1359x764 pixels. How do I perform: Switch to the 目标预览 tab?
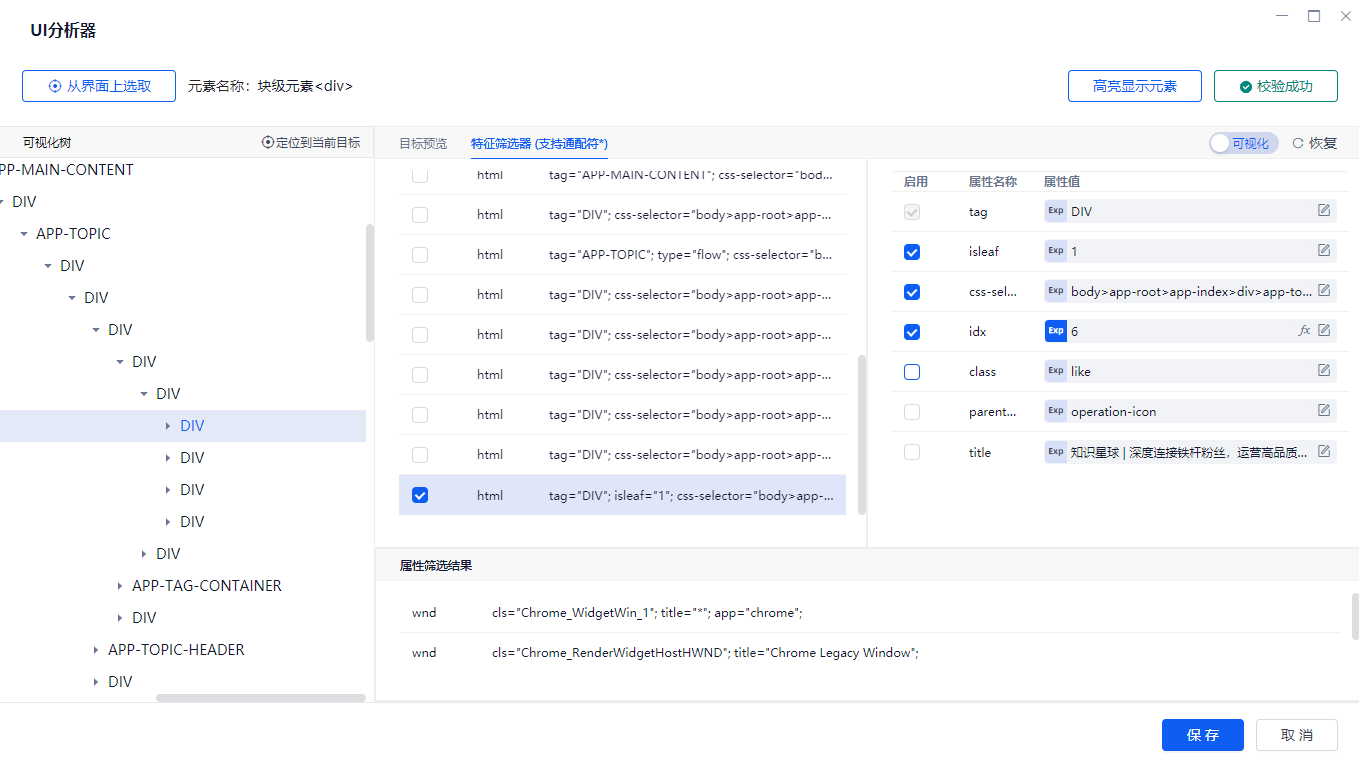tap(423, 144)
